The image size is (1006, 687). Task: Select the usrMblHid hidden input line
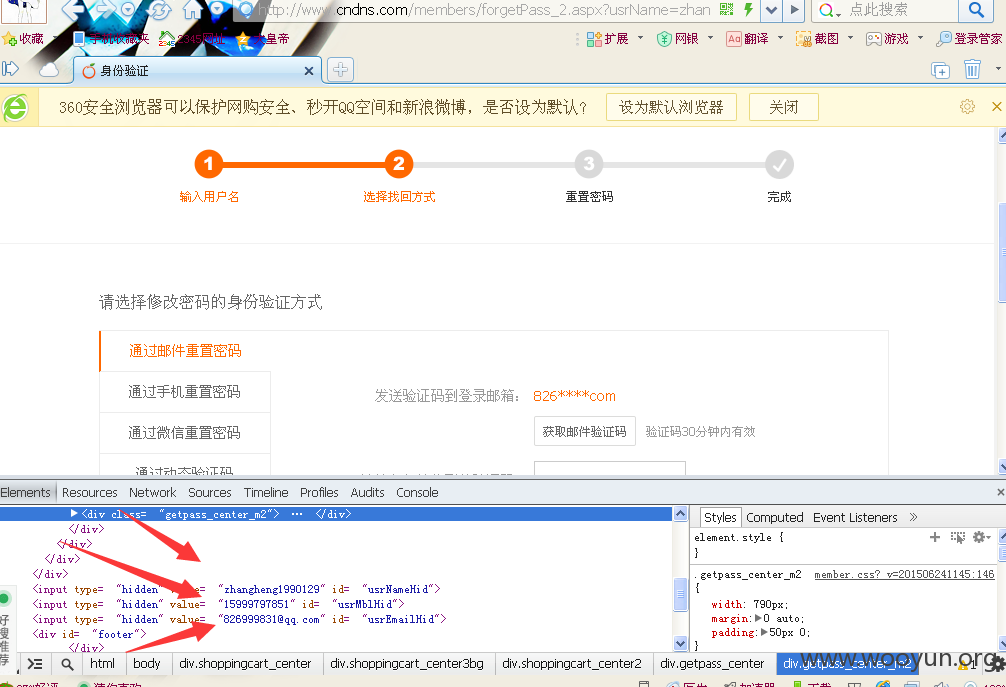click(x=219, y=604)
